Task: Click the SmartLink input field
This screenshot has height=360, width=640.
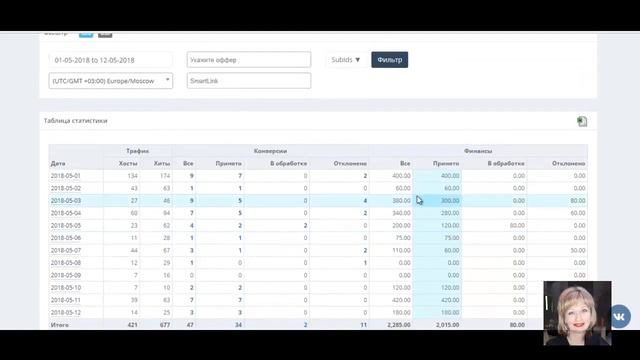Action: [x=249, y=81]
